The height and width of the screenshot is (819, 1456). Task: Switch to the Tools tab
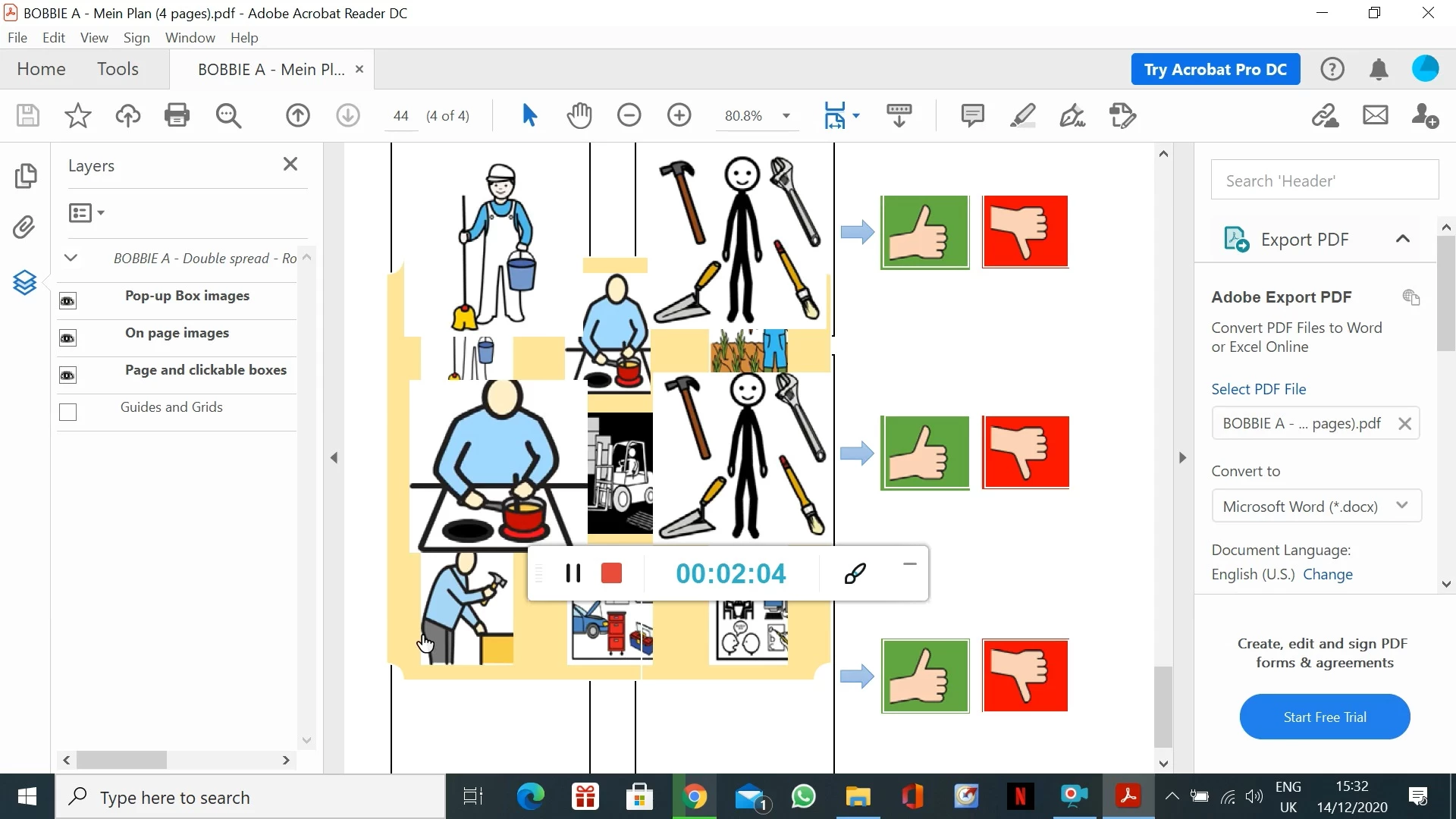(118, 69)
